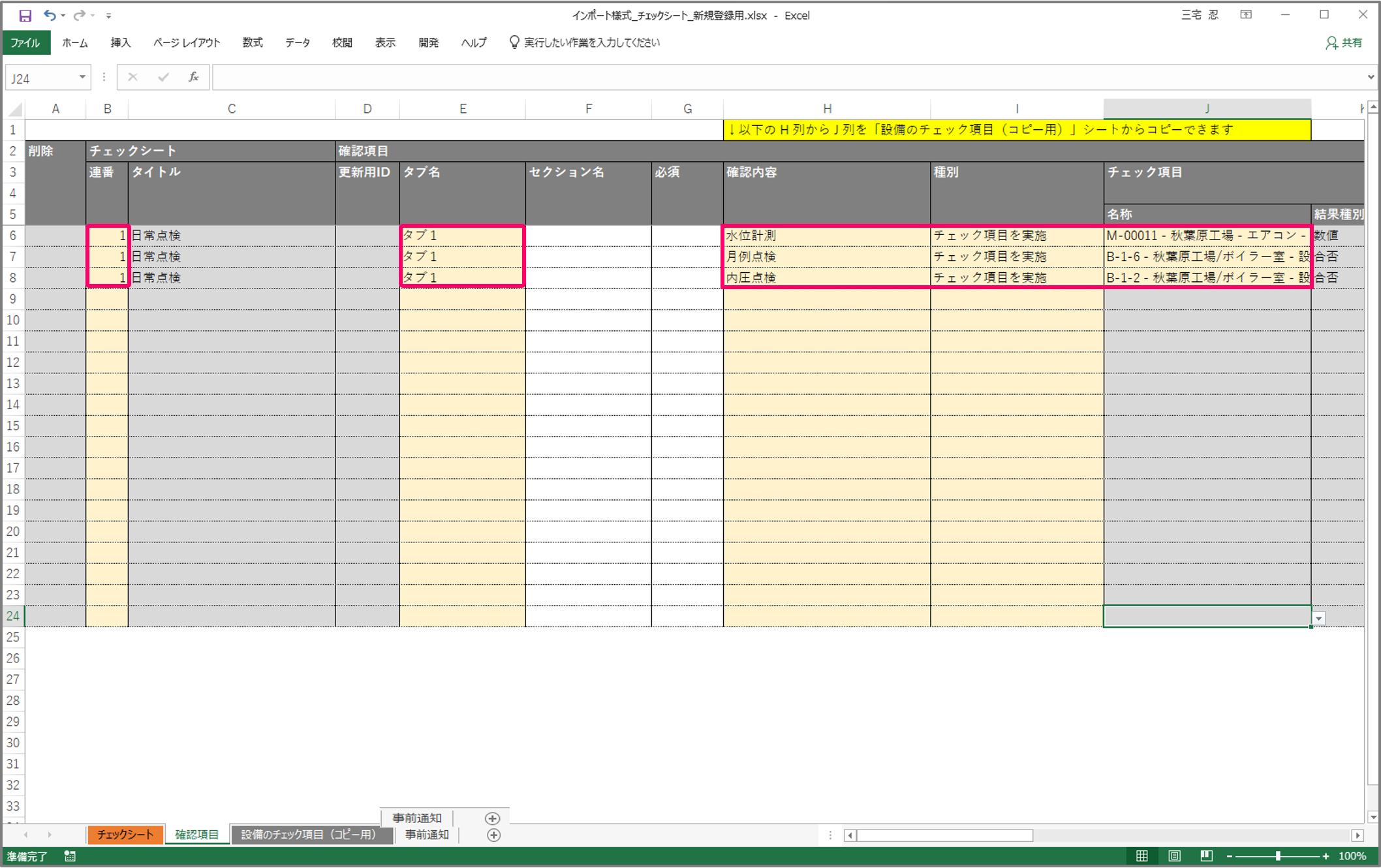Open the Name Box dropdown arrow
Image resolution: width=1381 pixels, height=868 pixels.
pyautogui.click(x=82, y=78)
